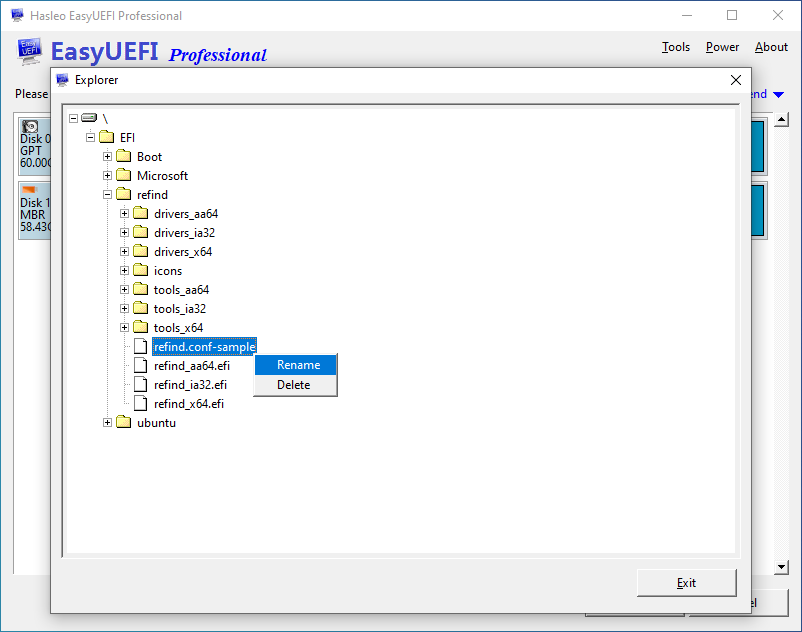Click the scrollbar down arrow in main window
Screen dimensions: 802x632
781,567
